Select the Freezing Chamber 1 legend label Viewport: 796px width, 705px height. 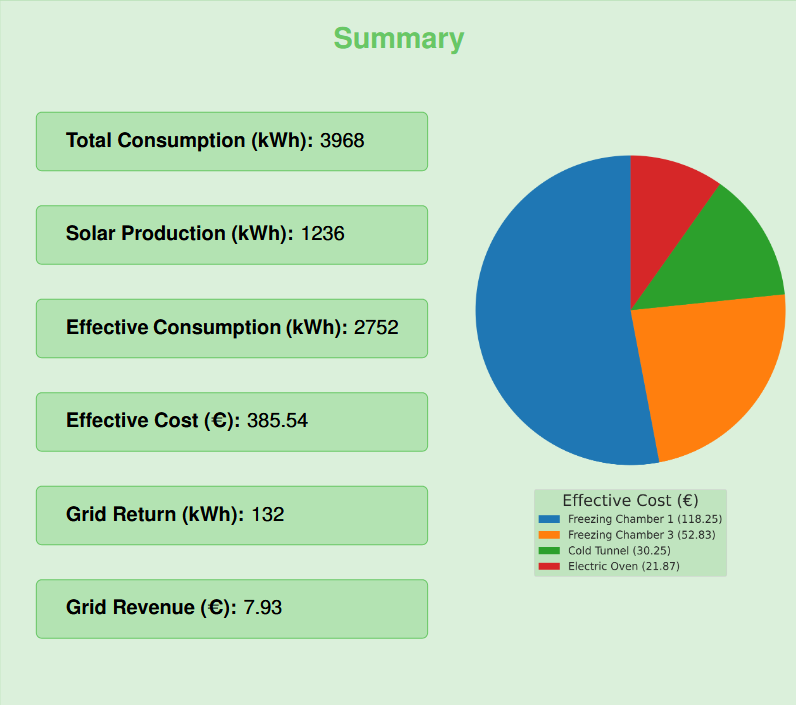coord(644,520)
